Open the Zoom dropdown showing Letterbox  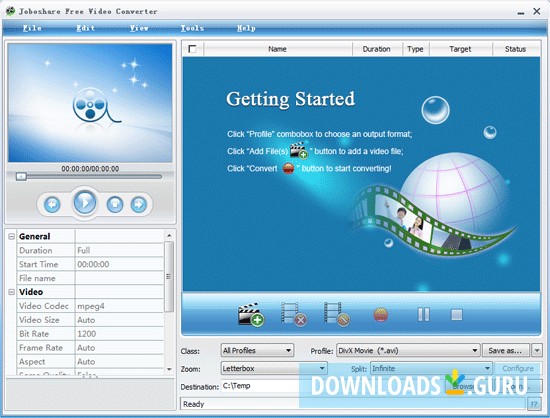click(x=274, y=369)
